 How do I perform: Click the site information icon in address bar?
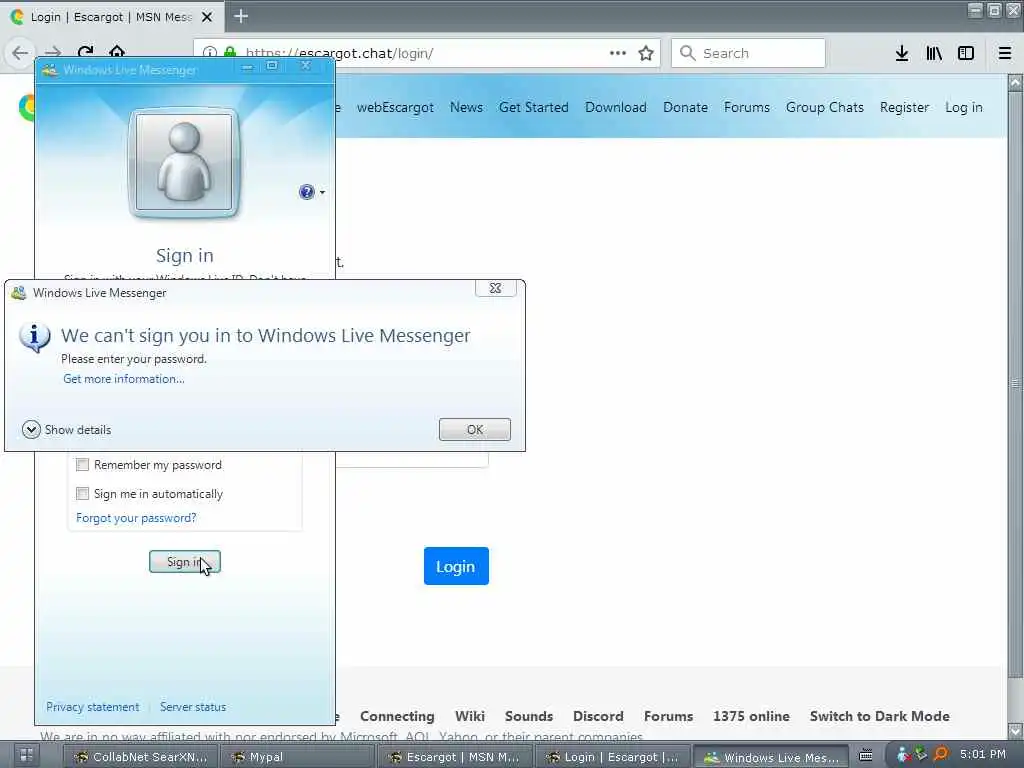tap(210, 52)
